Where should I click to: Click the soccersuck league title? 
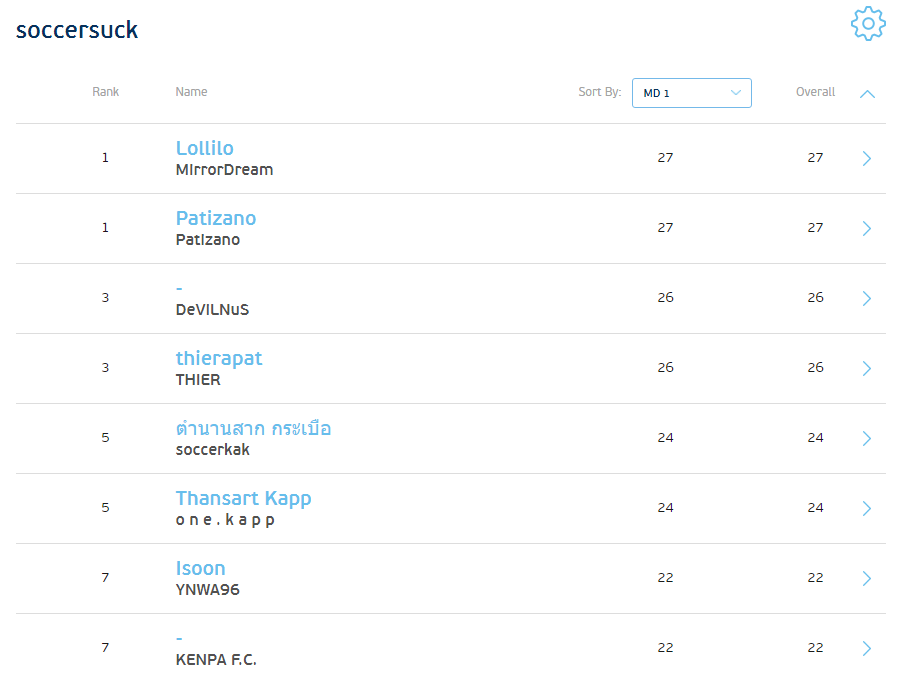[77, 30]
